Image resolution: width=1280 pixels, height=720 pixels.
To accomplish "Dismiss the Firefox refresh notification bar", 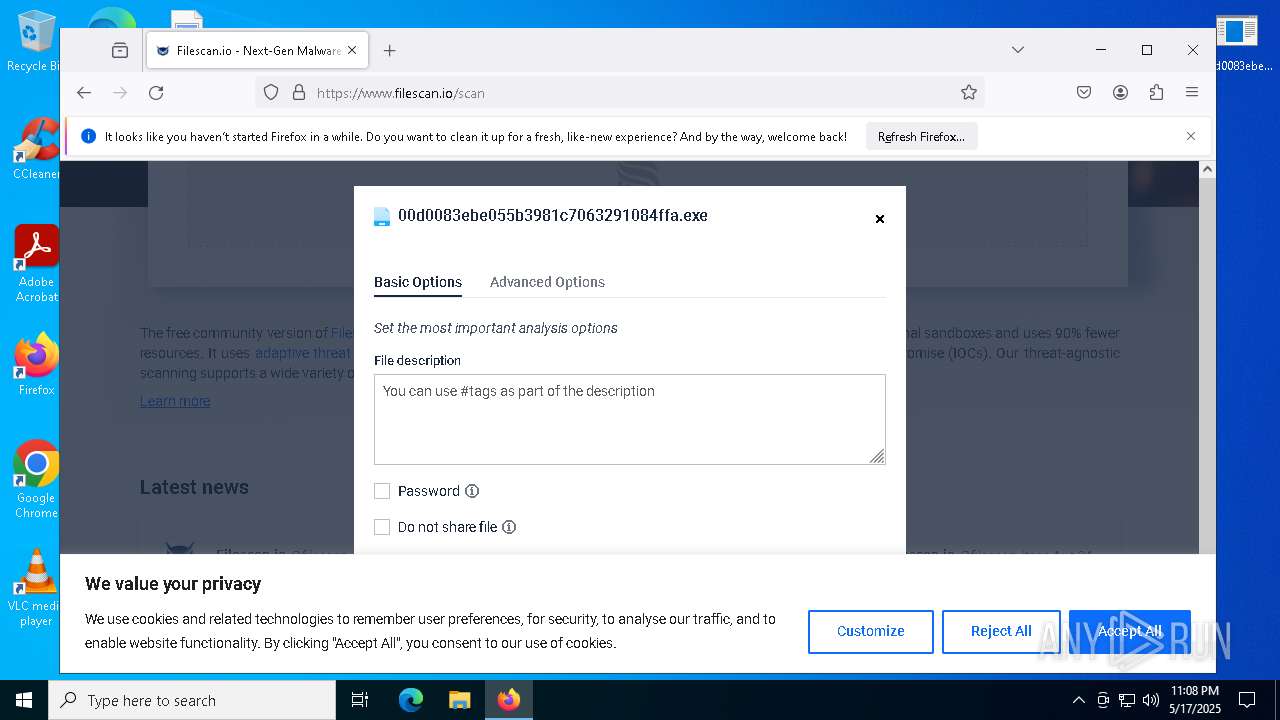I will pos(1191,136).
